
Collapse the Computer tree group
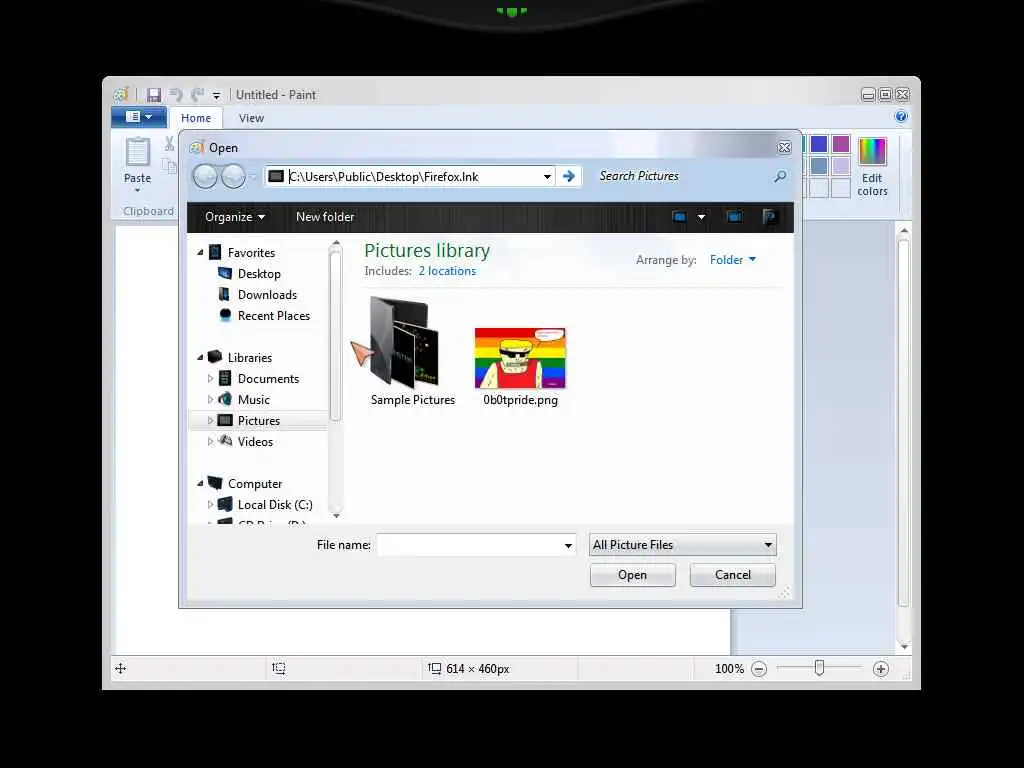pos(200,484)
